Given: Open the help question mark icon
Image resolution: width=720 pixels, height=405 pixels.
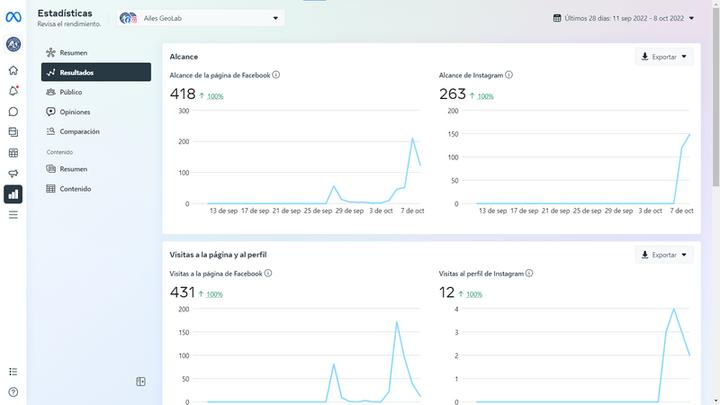Looking at the screenshot, I should point(13,392).
